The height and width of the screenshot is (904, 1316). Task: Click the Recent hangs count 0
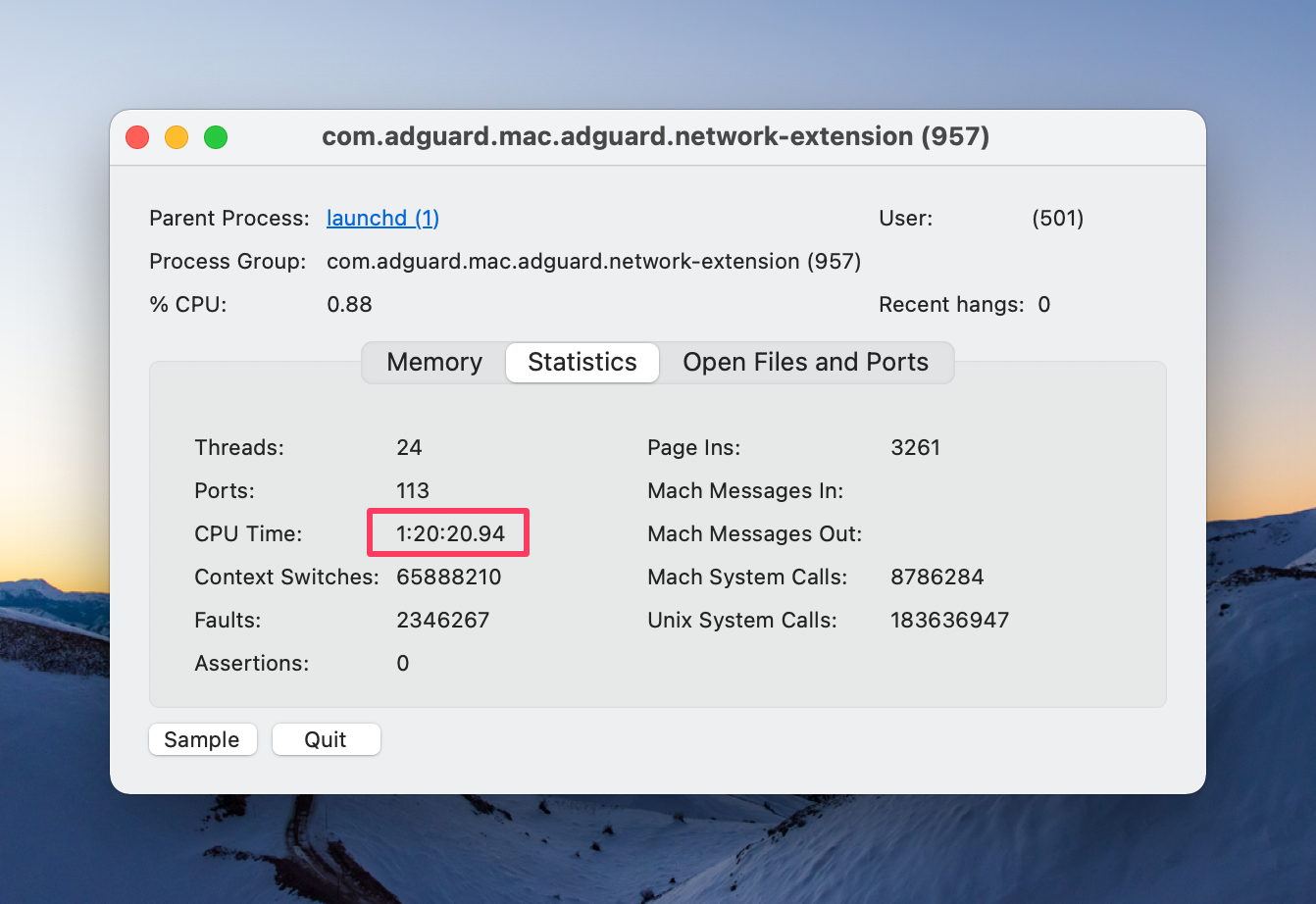[x=1044, y=304]
